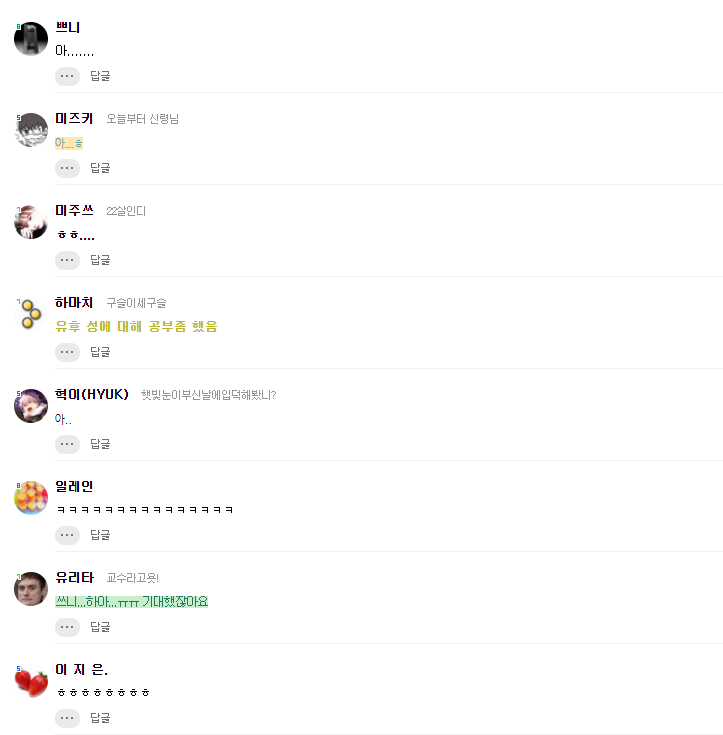Screen dimensions: 723x735
Task: Open more options under 하마치's comment
Action: point(67,352)
